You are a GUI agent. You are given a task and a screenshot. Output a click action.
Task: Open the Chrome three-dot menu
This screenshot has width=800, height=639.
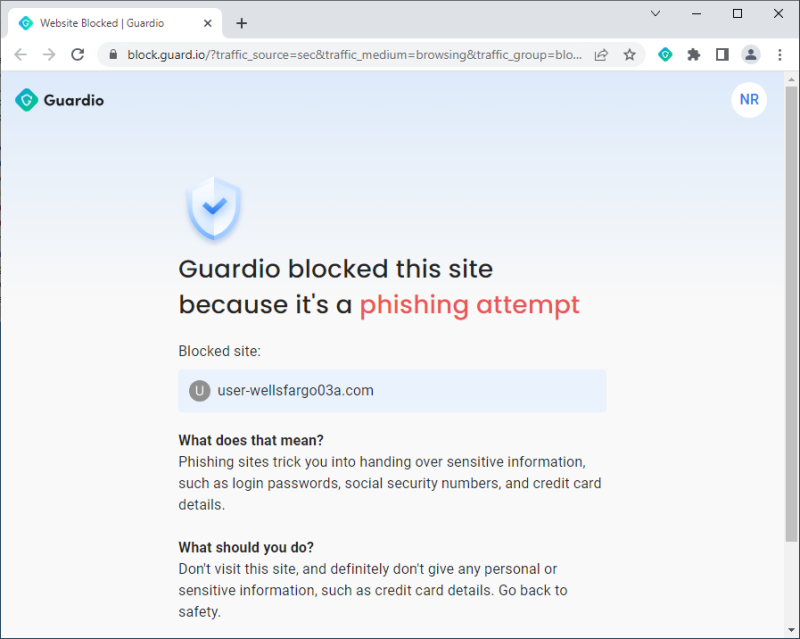[779, 55]
